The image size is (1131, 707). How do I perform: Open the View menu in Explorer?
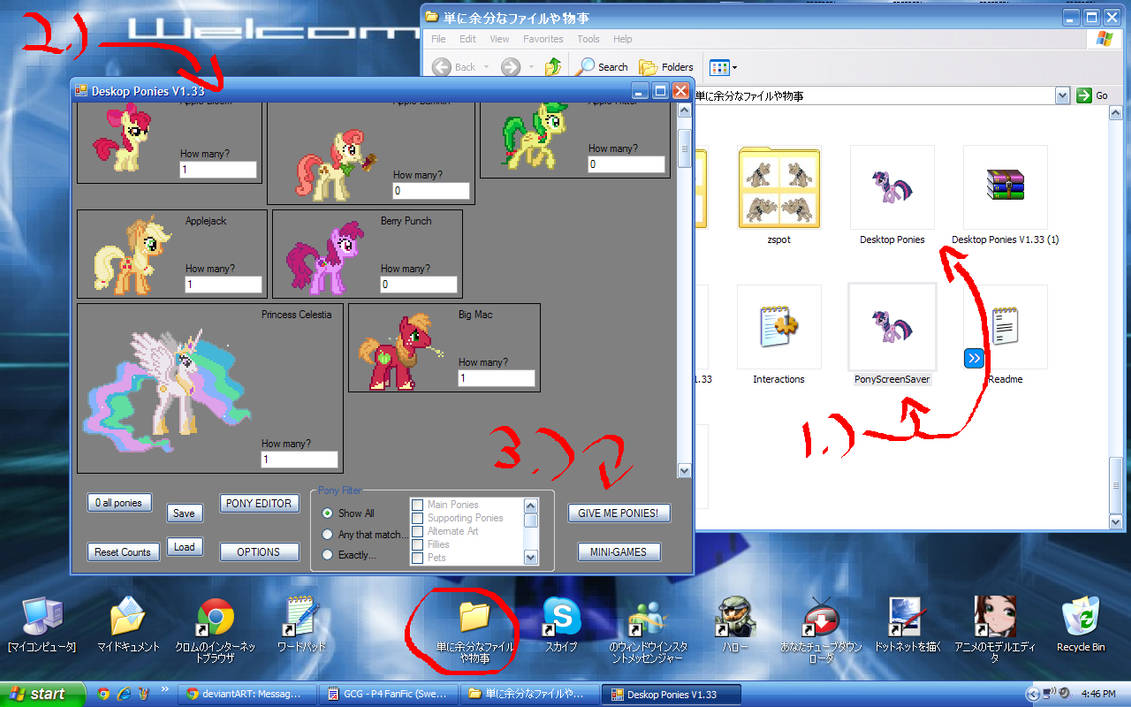click(499, 39)
